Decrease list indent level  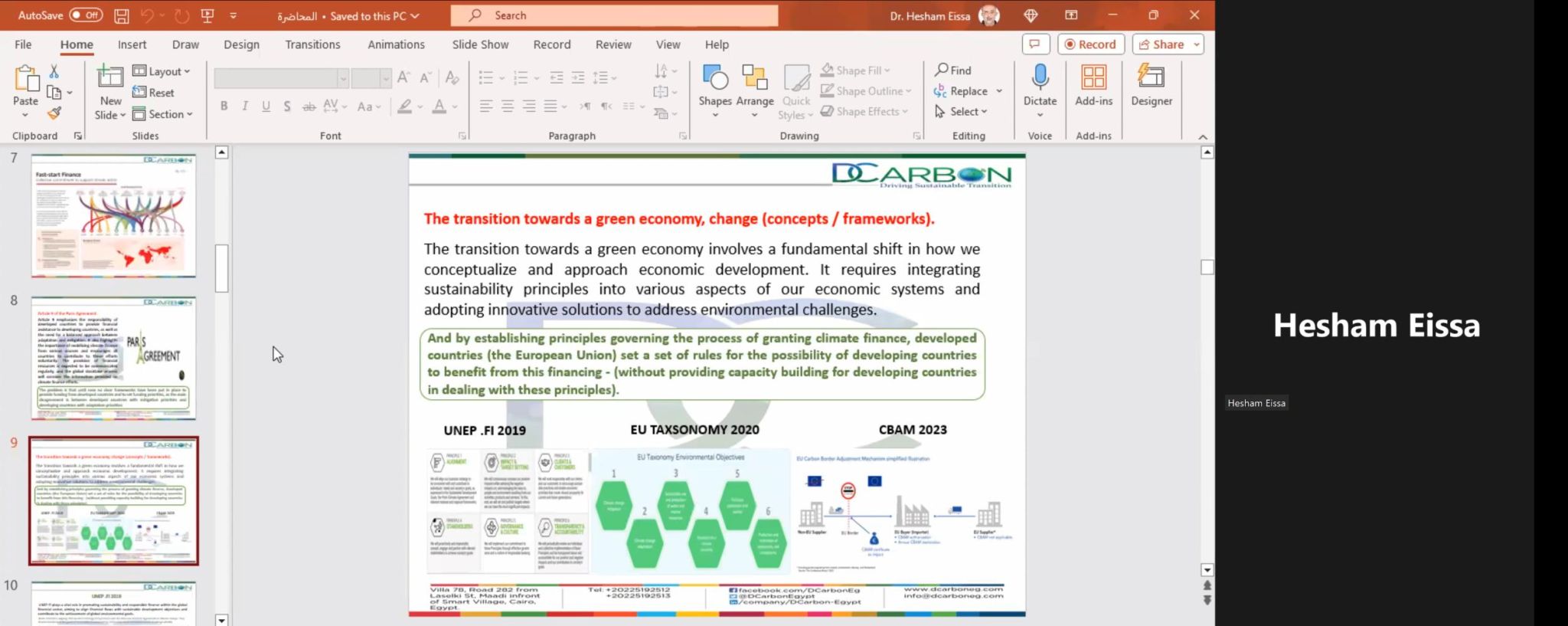(557, 78)
